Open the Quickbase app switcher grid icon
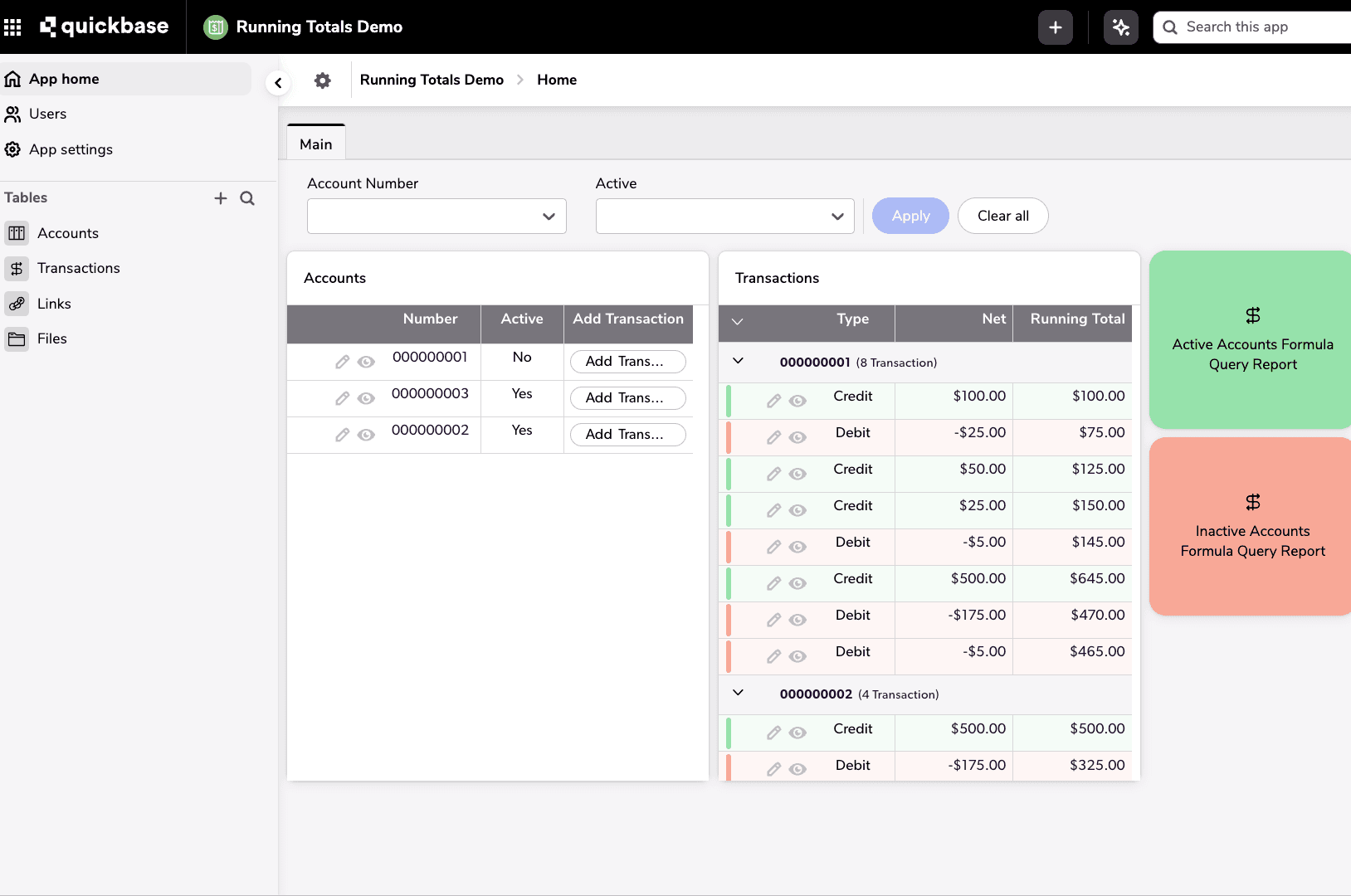 (13, 27)
